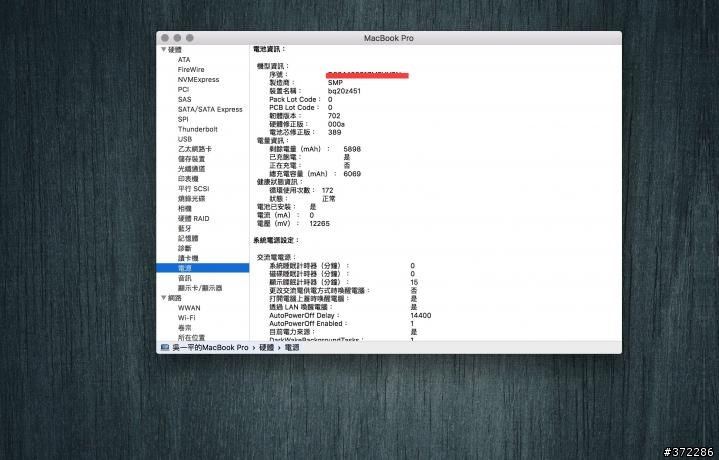Select FireWire in the sidebar
The width and height of the screenshot is (719, 460).
coord(191,70)
